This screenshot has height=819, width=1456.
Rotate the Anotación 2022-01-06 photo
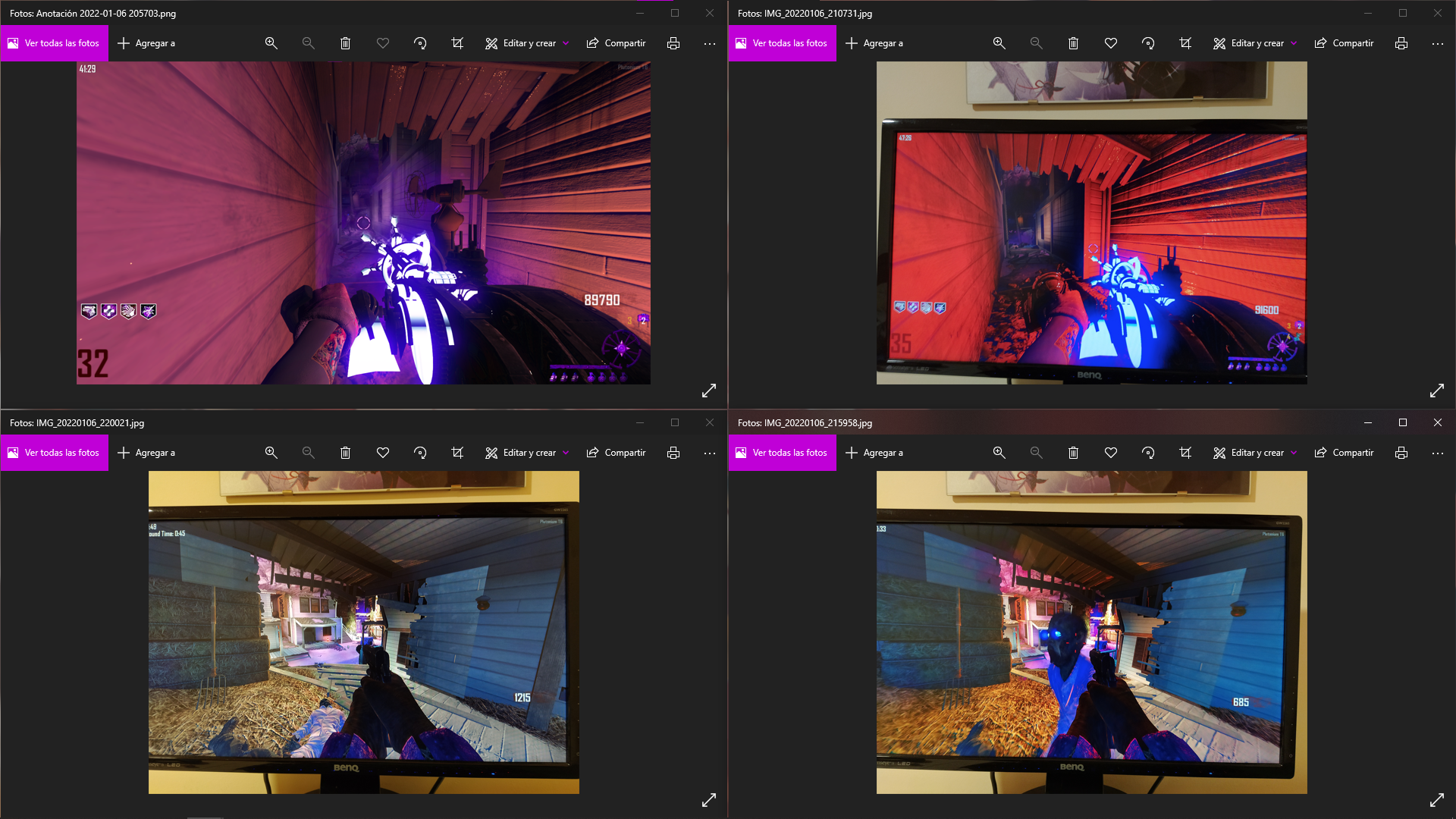click(x=420, y=43)
